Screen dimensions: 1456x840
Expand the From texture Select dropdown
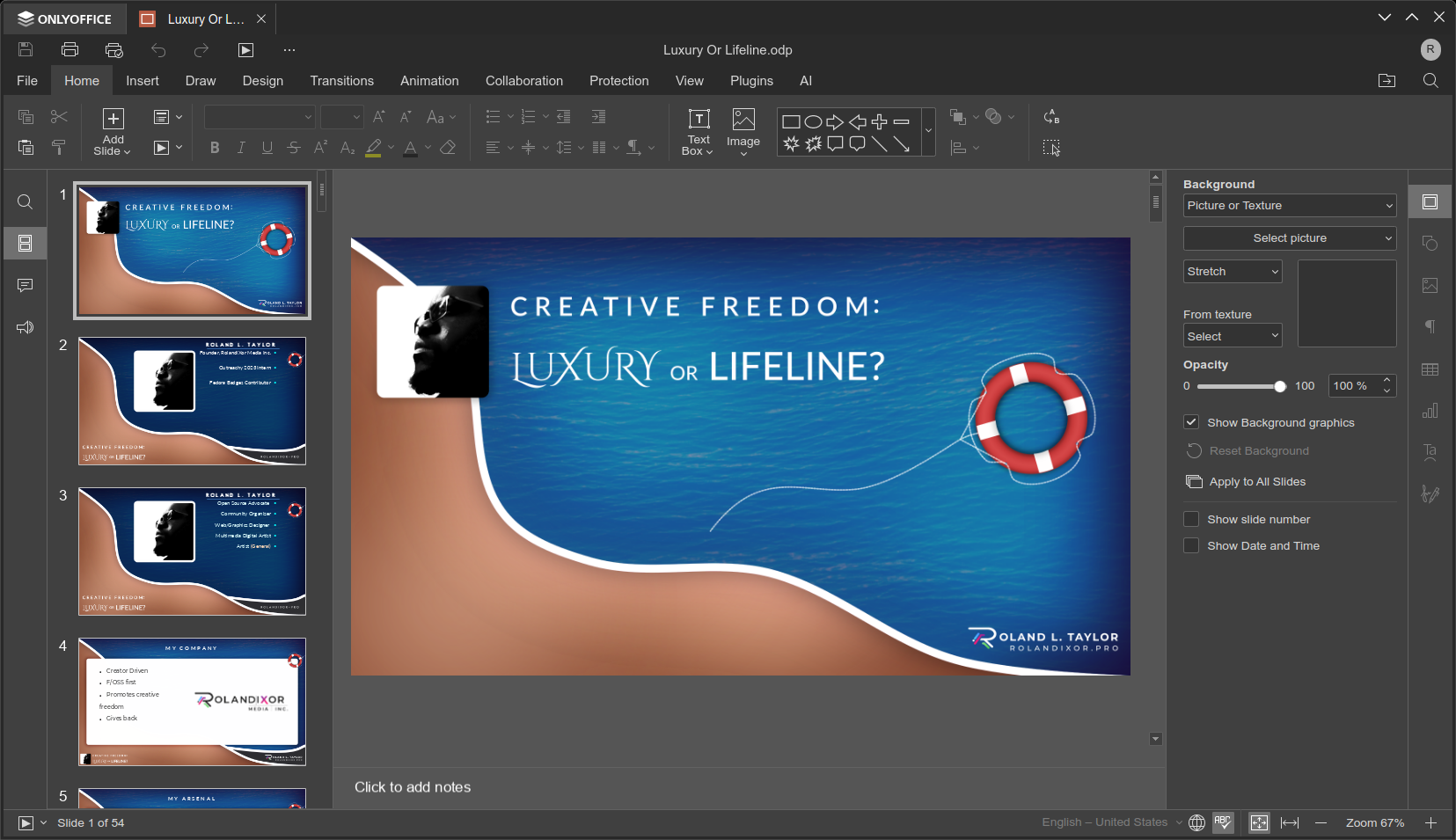[x=1232, y=335]
